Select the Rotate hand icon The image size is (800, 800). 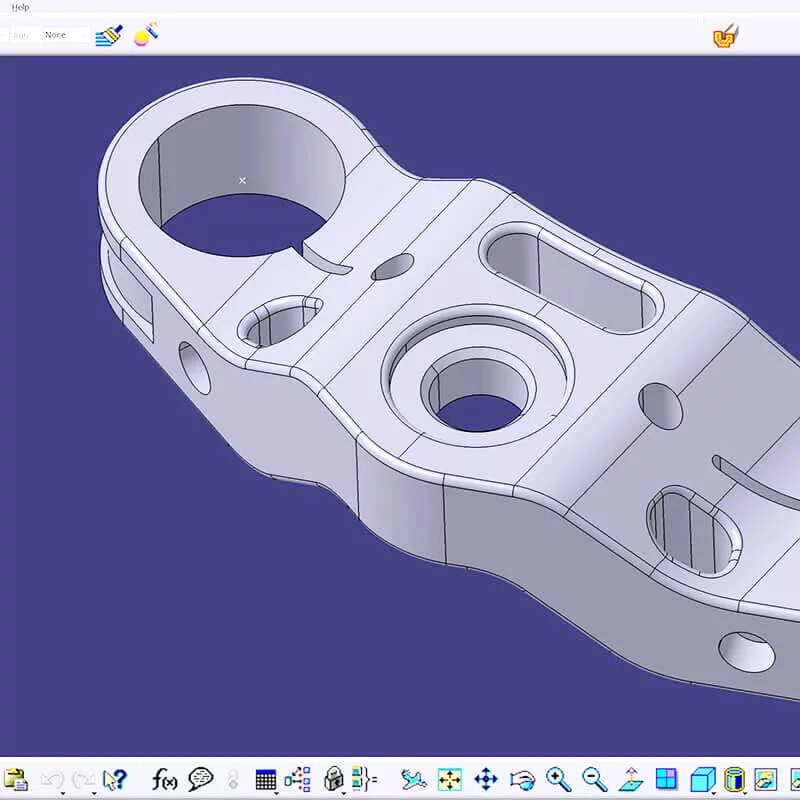522,780
